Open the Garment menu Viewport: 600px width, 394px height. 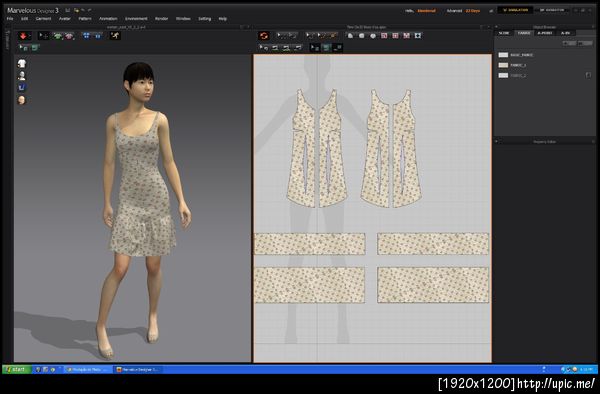43,19
